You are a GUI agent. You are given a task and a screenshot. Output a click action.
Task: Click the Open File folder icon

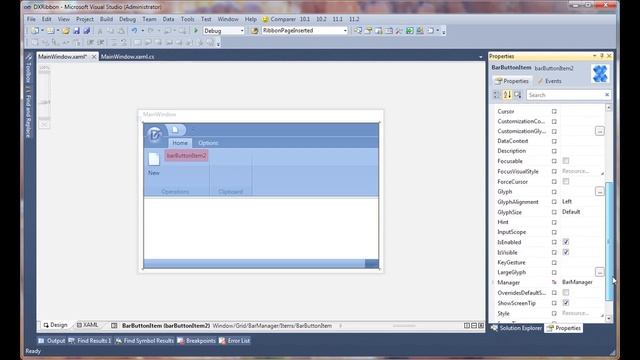pyautogui.click(x=66, y=31)
